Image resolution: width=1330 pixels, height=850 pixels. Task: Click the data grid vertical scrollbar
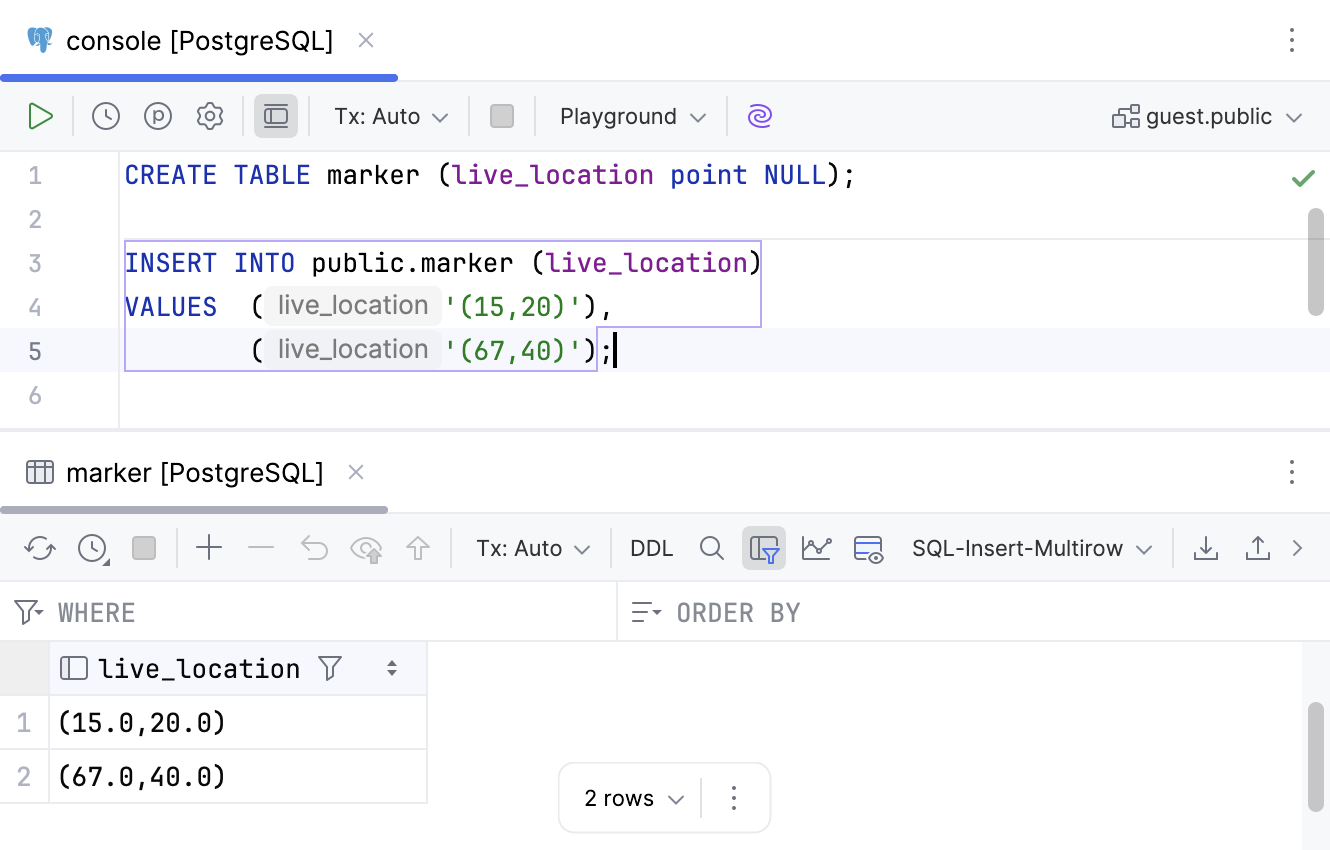point(1316,756)
